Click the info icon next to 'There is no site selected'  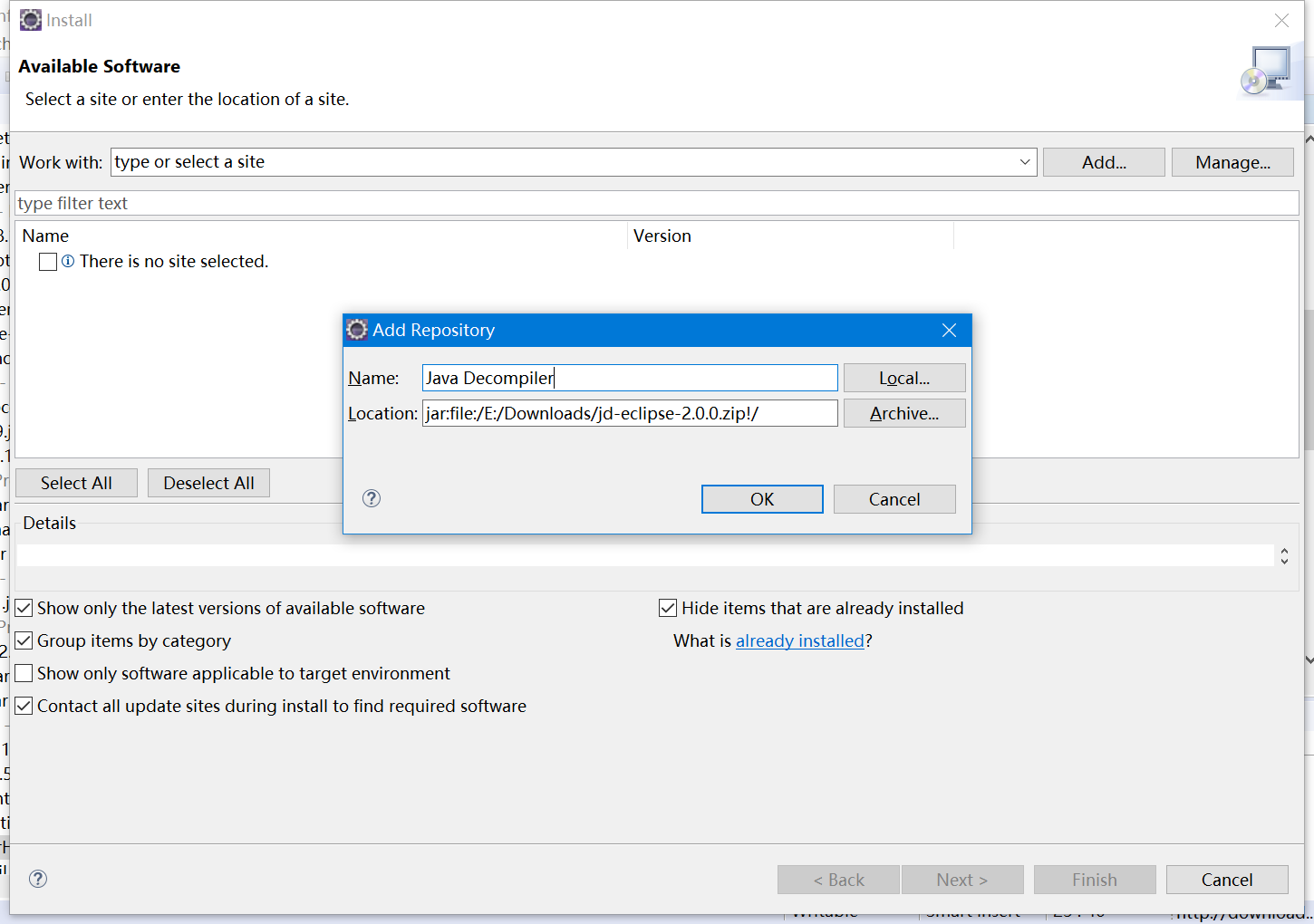point(68,261)
